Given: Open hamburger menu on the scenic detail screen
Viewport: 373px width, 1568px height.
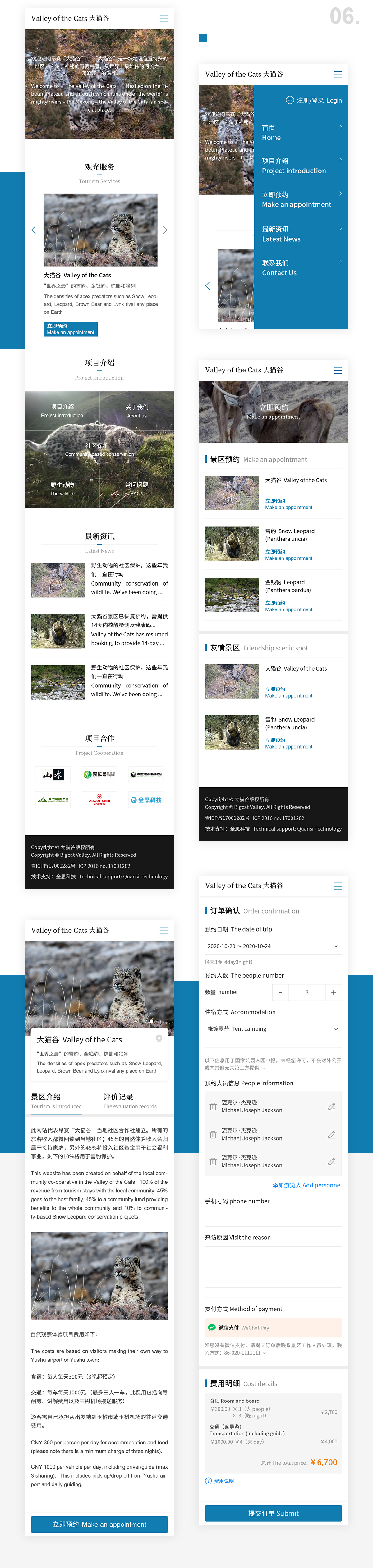Looking at the screenshot, I should coord(163,931).
